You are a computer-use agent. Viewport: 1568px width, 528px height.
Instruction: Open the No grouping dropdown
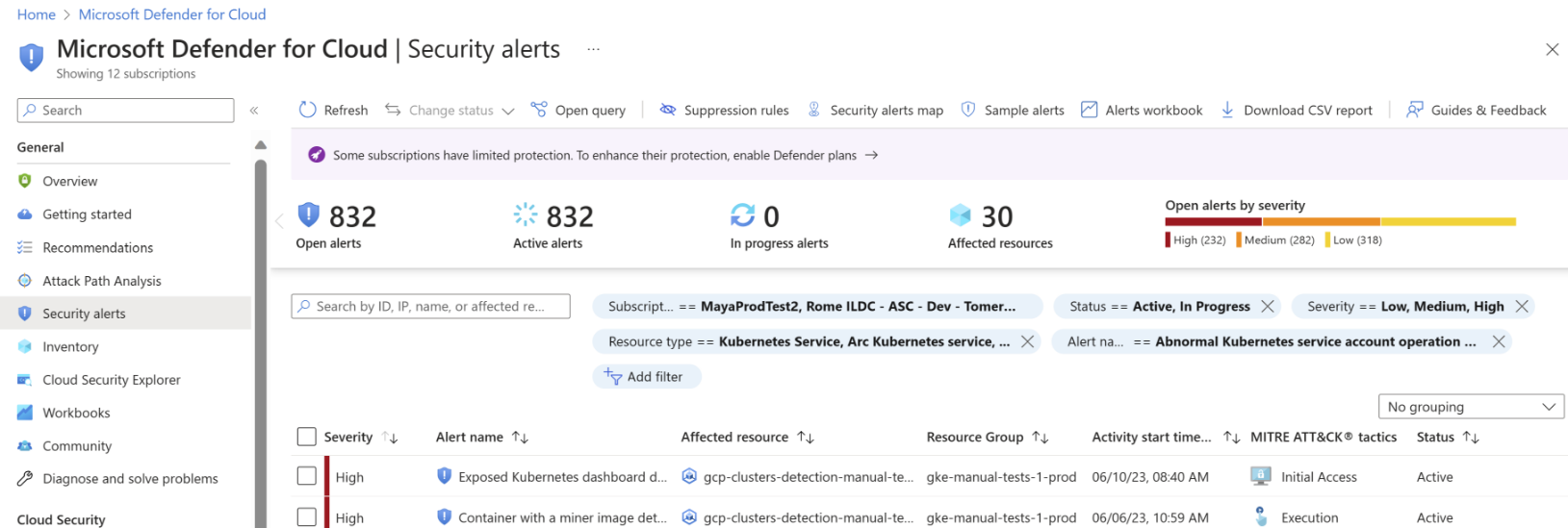point(1471,407)
